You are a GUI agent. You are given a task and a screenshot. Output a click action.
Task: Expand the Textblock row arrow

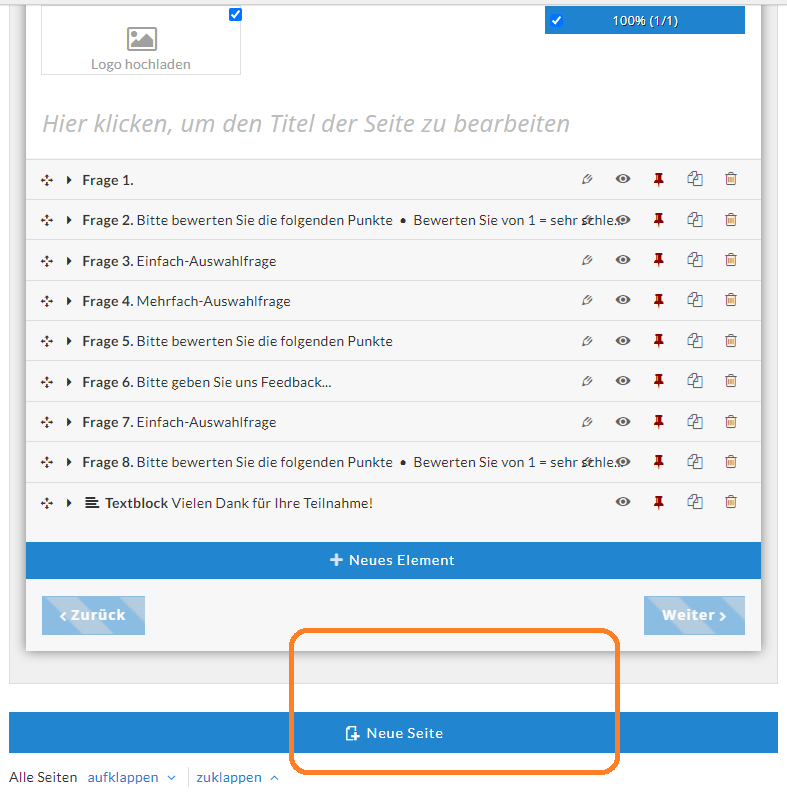click(69, 503)
